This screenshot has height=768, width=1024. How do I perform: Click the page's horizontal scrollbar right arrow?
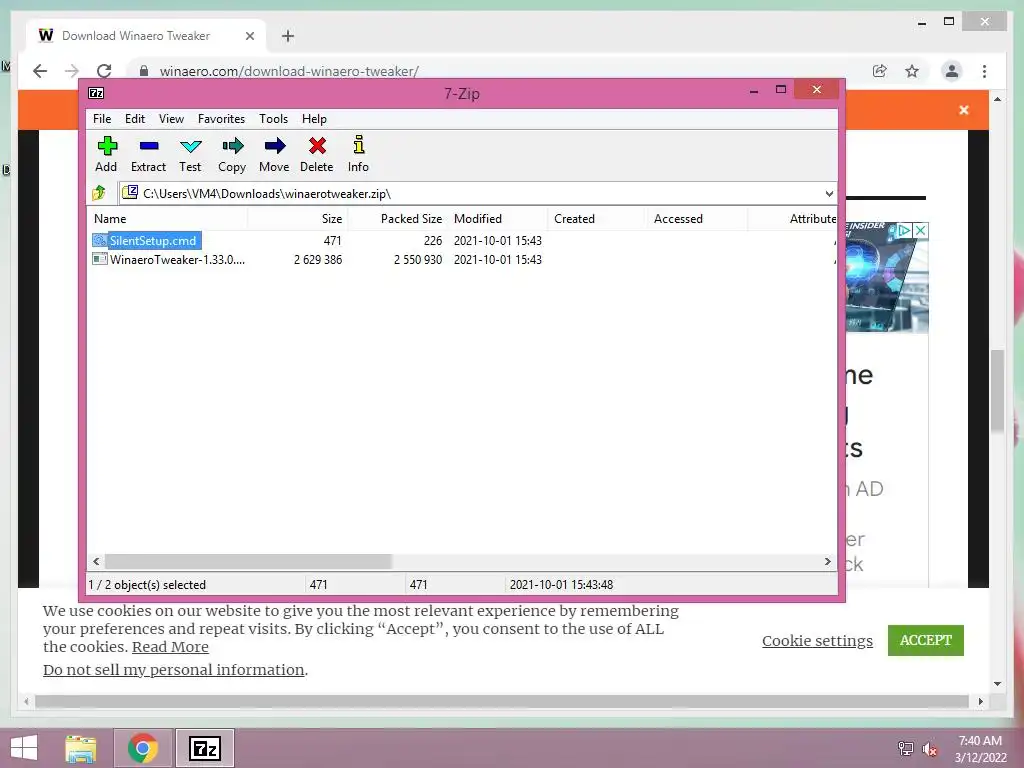coord(980,701)
